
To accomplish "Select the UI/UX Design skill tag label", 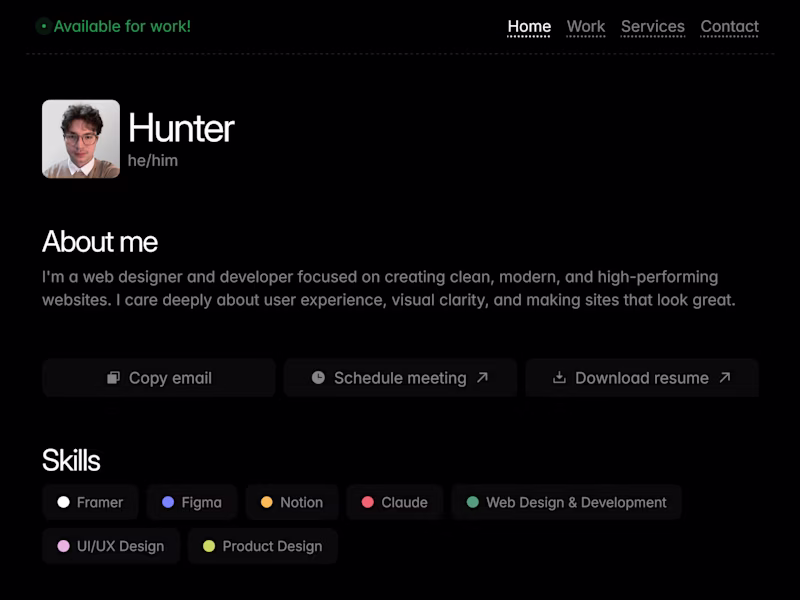I will [x=120, y=546].
